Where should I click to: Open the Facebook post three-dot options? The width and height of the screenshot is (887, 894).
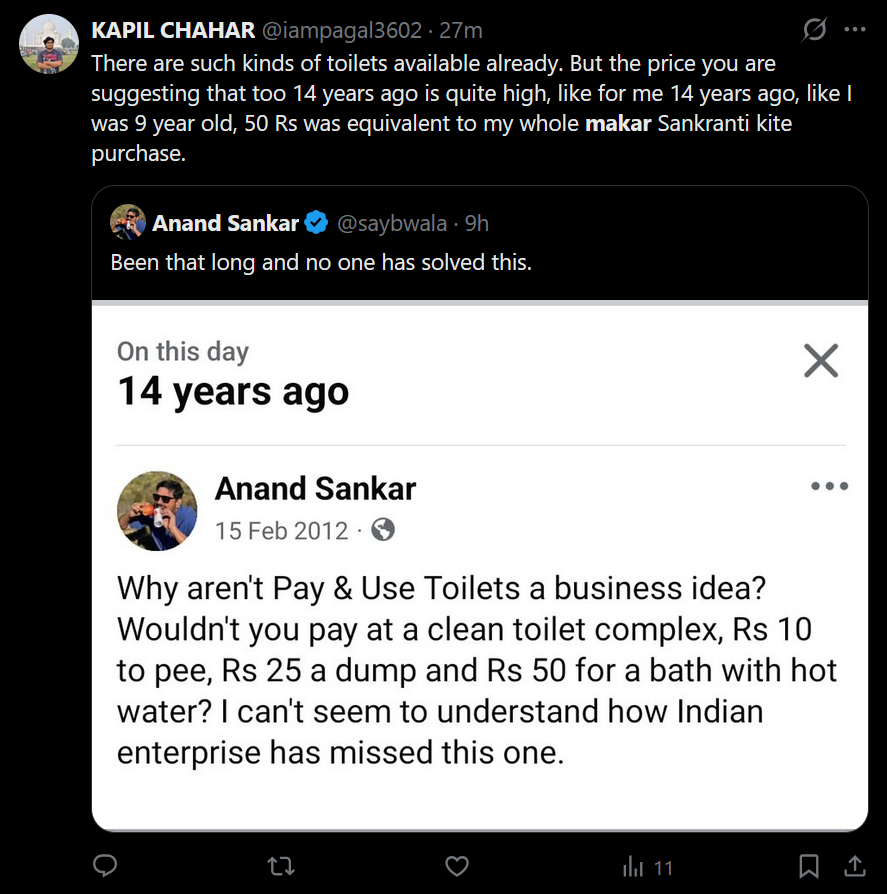[x=829, y=487]
